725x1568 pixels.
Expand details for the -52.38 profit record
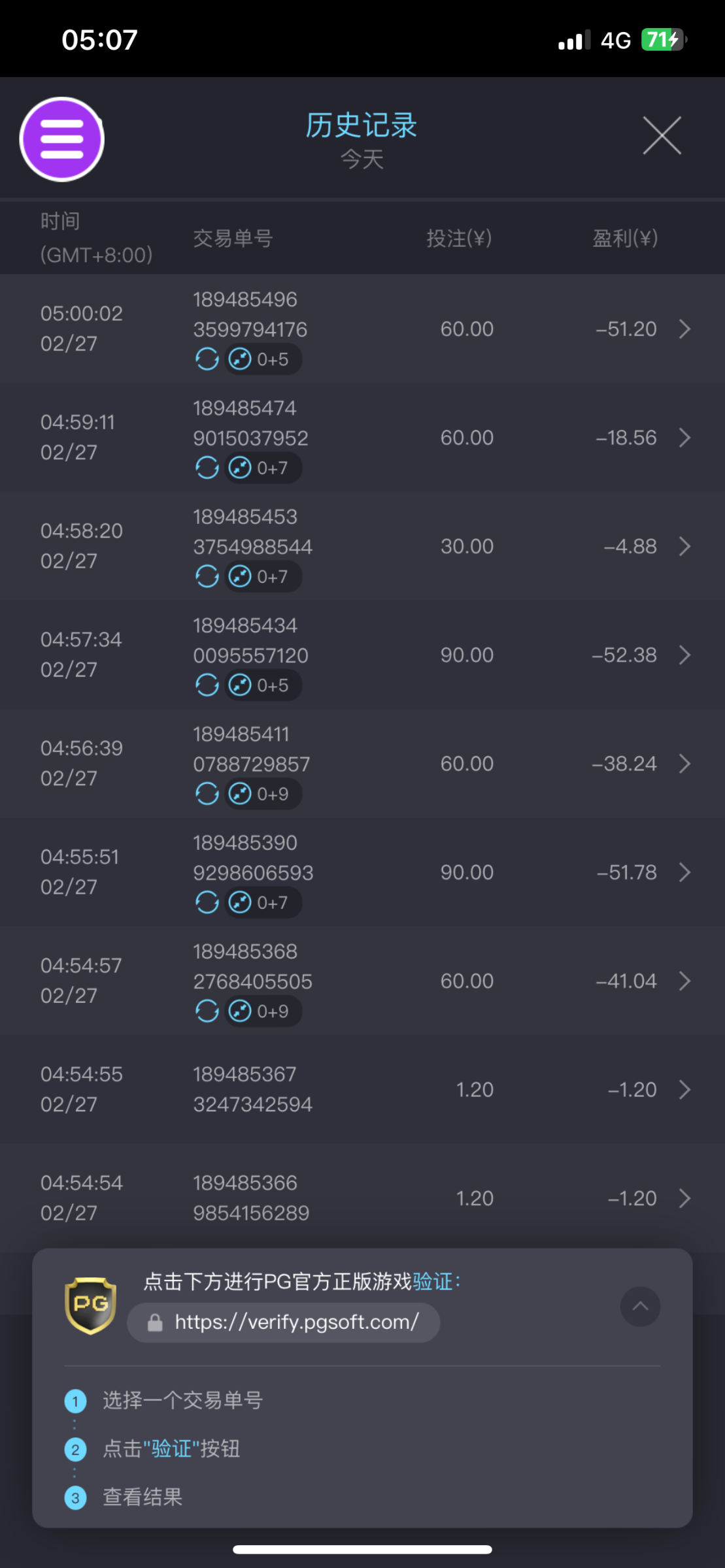point(684,655)
